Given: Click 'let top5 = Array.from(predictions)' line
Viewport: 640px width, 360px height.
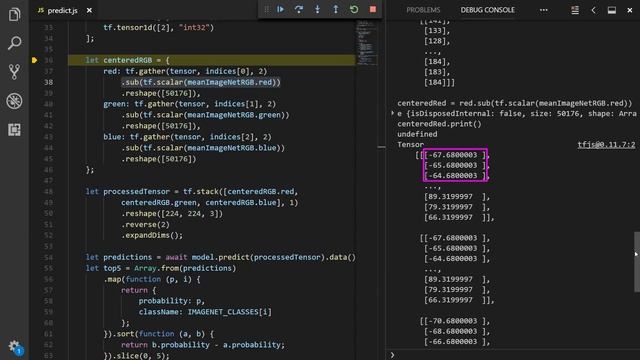Looking at the screenshot, I should [x=161, y=268].
